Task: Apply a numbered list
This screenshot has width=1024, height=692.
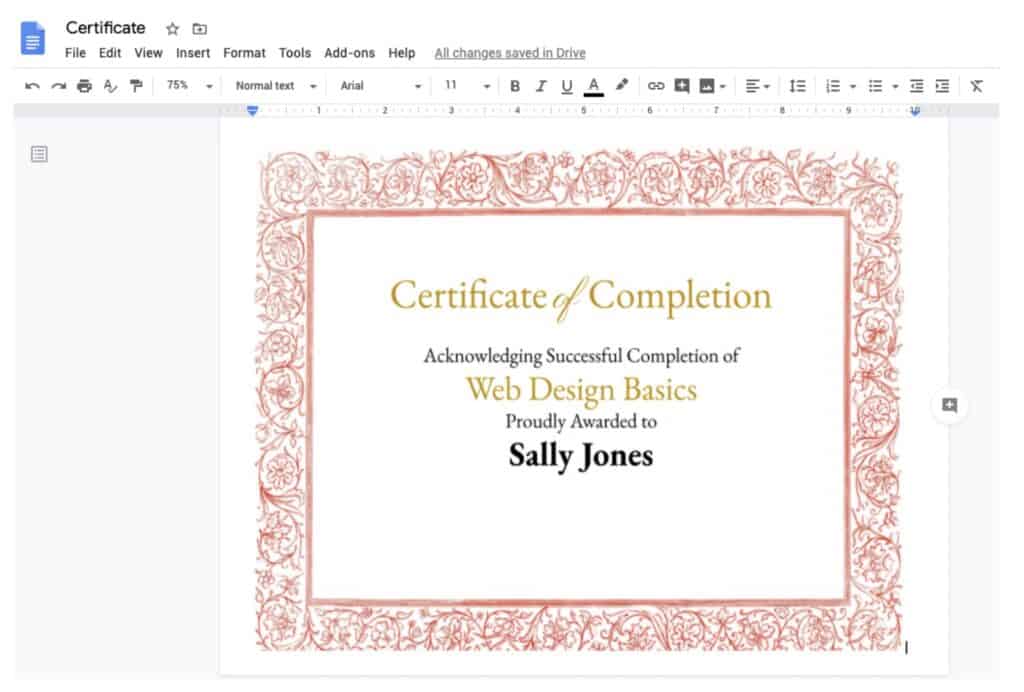Action: (833, 86)
